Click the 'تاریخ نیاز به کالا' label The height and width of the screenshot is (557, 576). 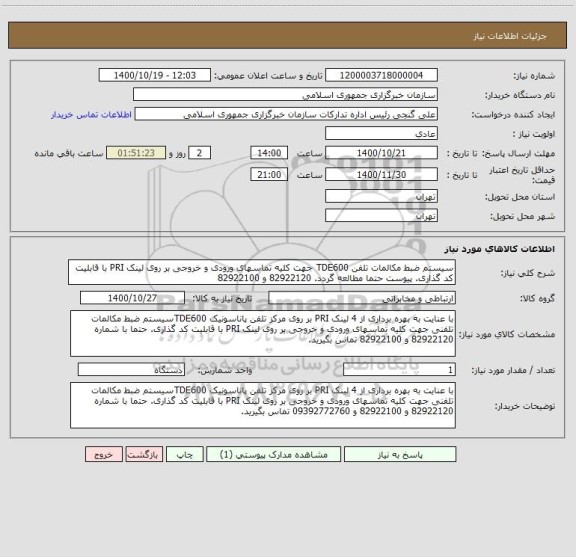point(222,298)
